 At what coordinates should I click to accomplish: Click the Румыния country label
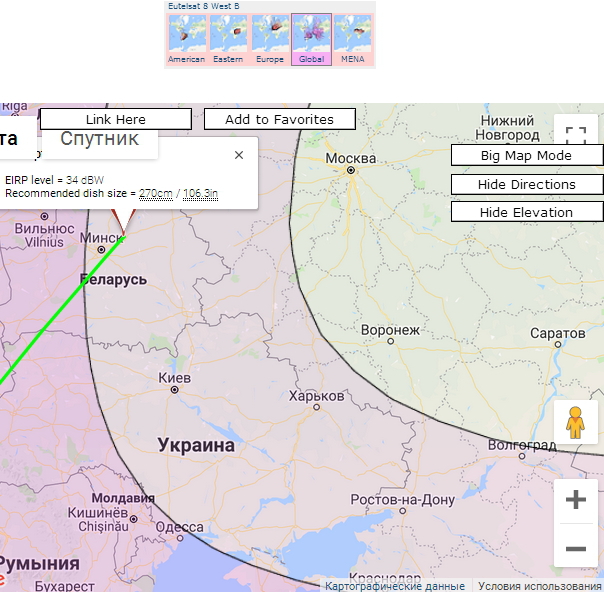pos(39,563)
